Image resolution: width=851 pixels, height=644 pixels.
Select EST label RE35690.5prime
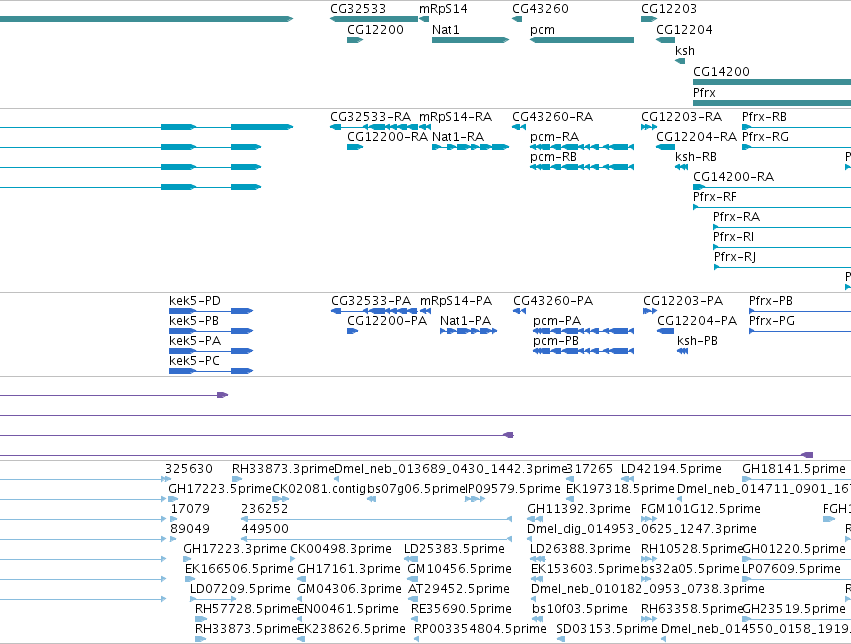click(x=461, y=609)
